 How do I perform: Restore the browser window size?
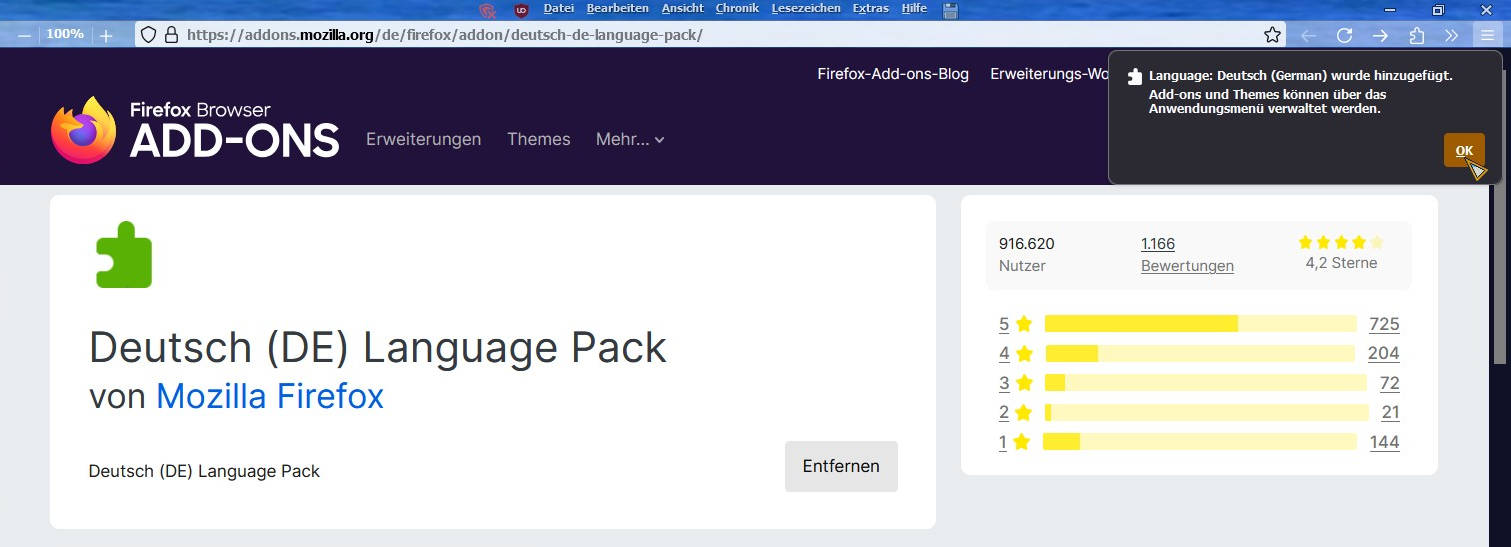click(x=1438, y=9)
